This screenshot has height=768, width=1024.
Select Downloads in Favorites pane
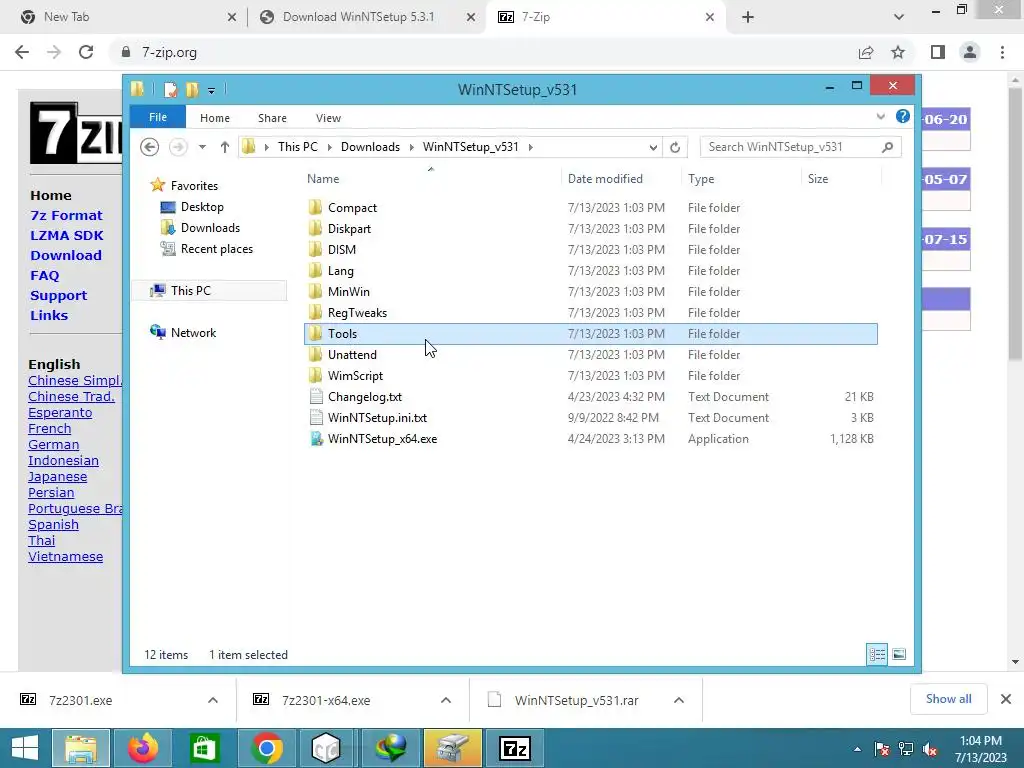coord(210,228)
